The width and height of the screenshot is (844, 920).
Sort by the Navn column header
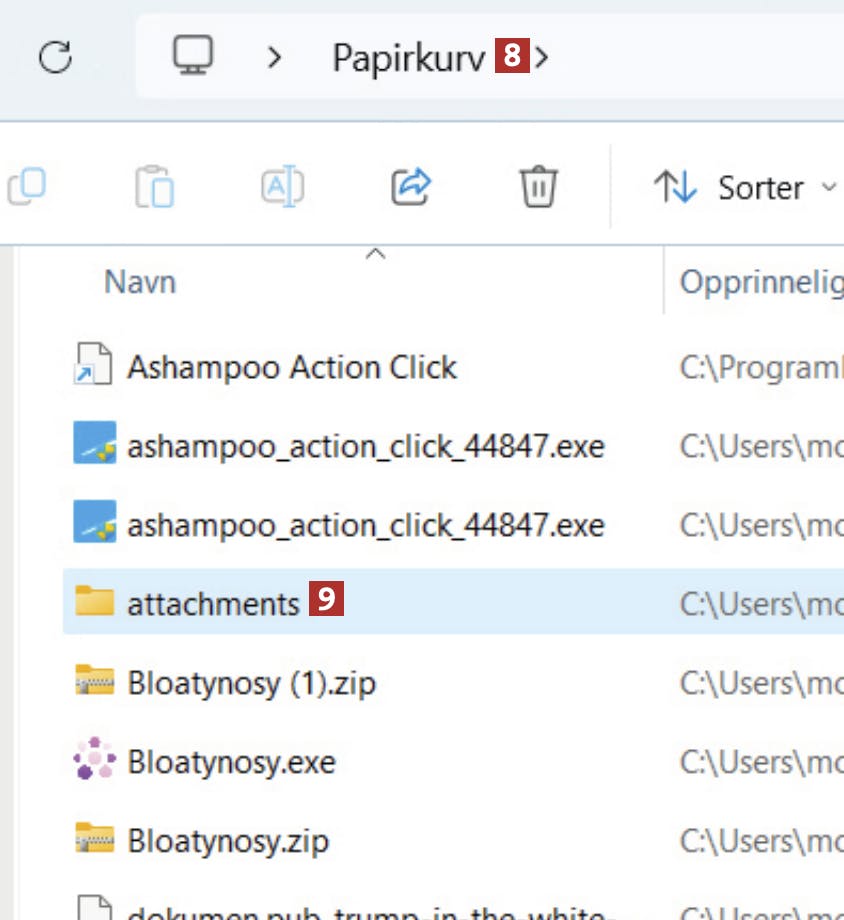pos(140,282)
